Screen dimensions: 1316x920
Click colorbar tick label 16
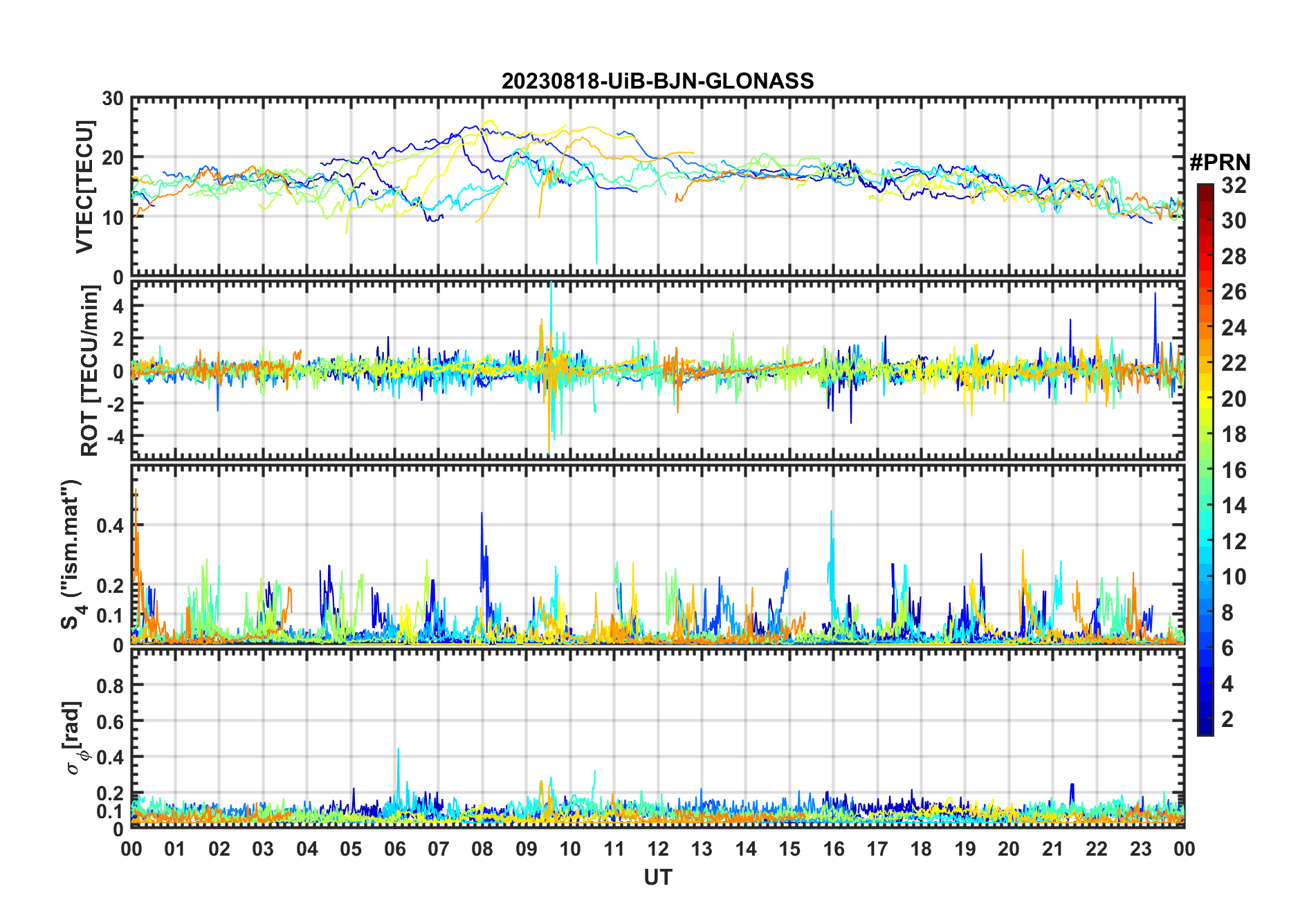1233,471
